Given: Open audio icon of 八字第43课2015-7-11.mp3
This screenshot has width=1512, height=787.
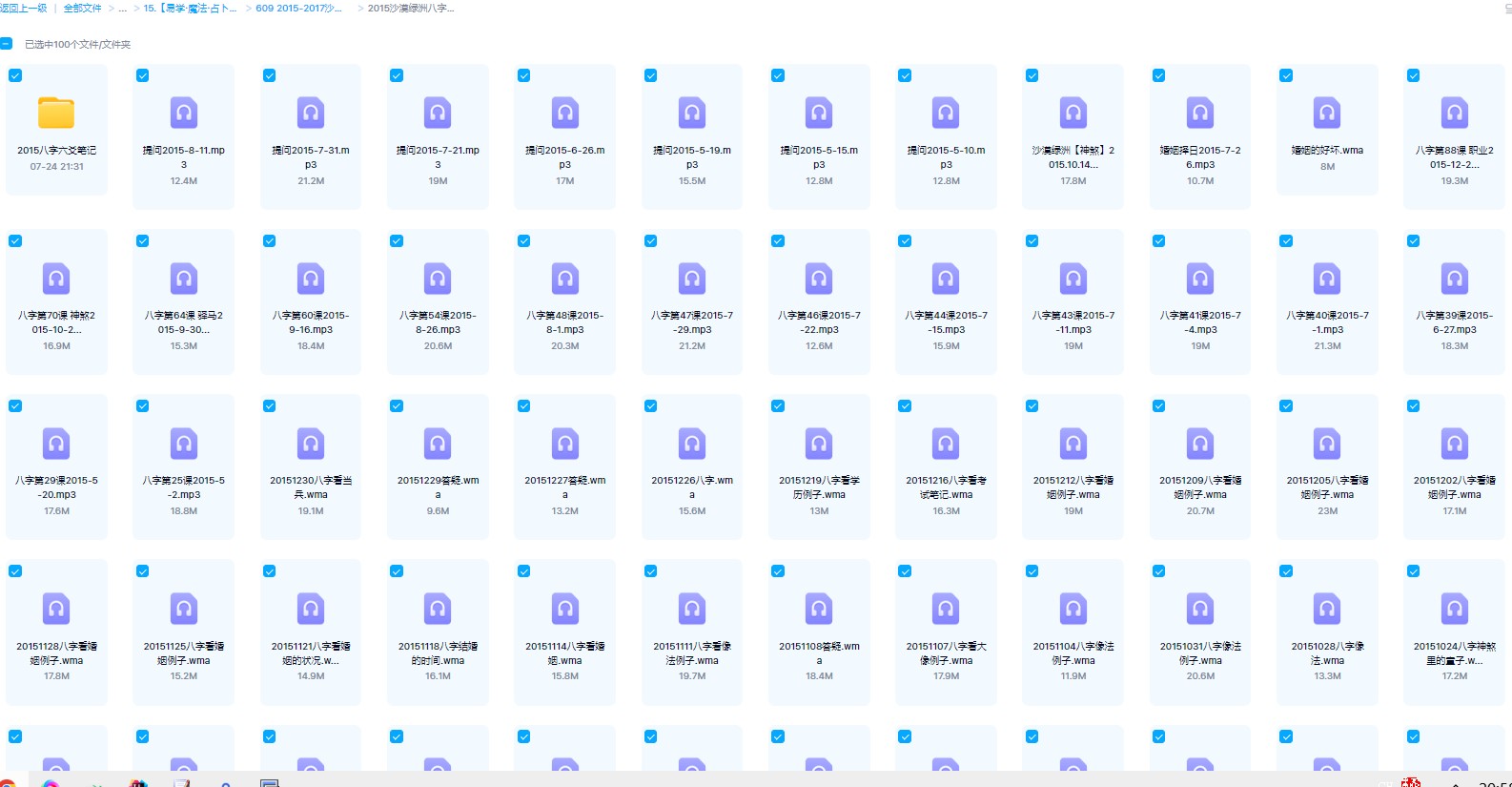Looking at the screenshot, I should coord(1073,279).
